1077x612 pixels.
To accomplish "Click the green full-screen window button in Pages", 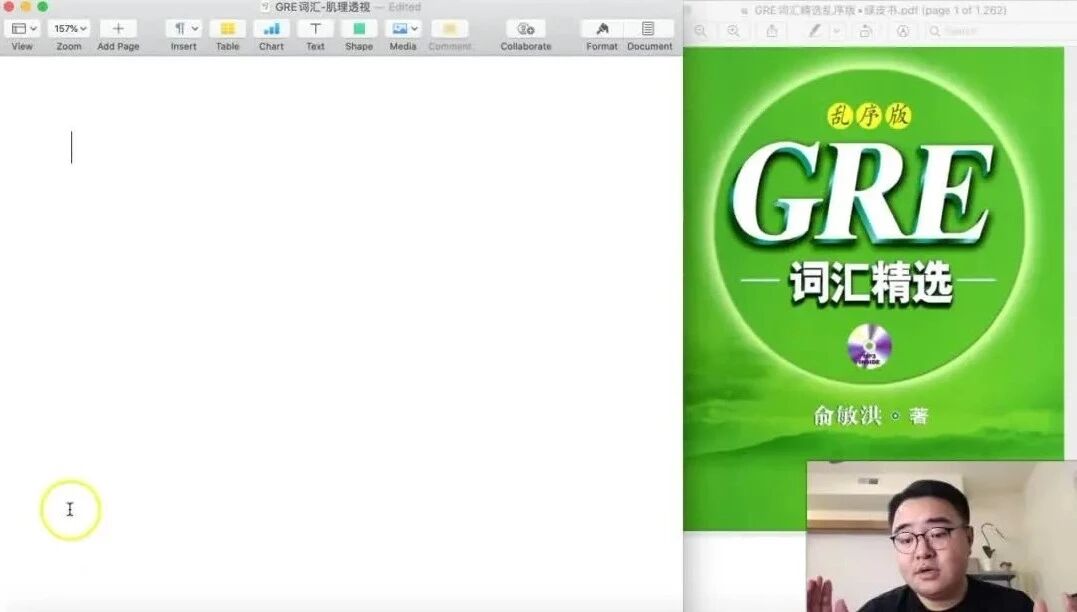I will coord(43,6).
